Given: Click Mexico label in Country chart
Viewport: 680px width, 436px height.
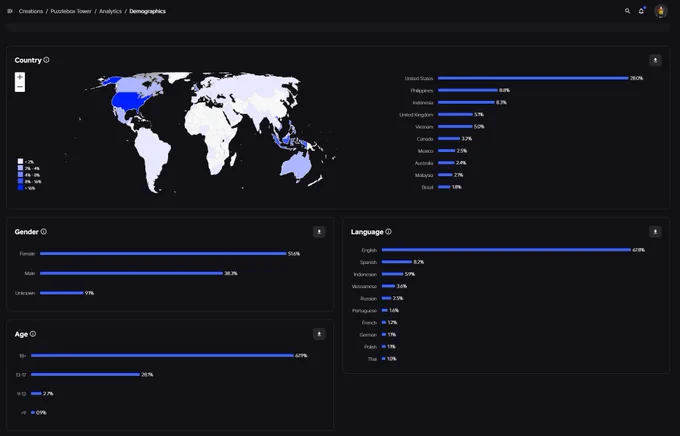Looking at the screenshot, I should point(425,151).
